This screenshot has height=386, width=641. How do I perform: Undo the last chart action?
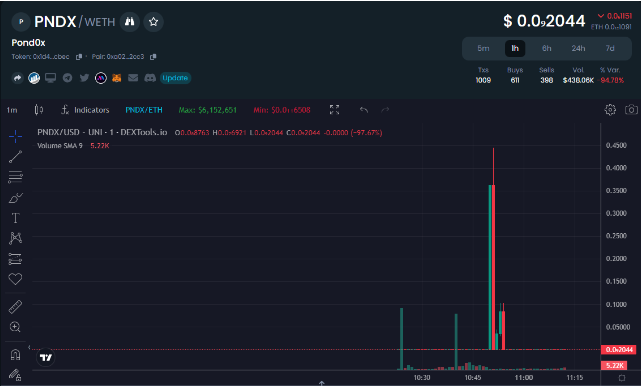[x=364, y=110]
